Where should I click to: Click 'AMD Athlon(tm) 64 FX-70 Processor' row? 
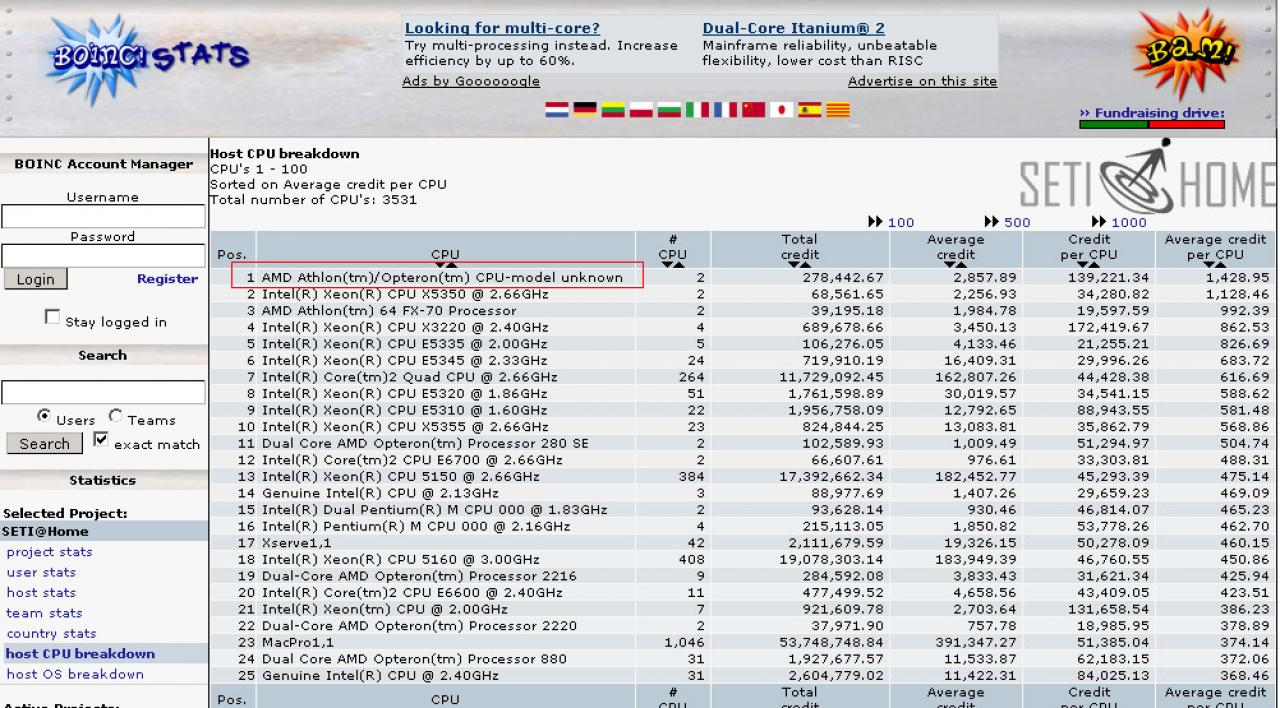coord(391,311)
